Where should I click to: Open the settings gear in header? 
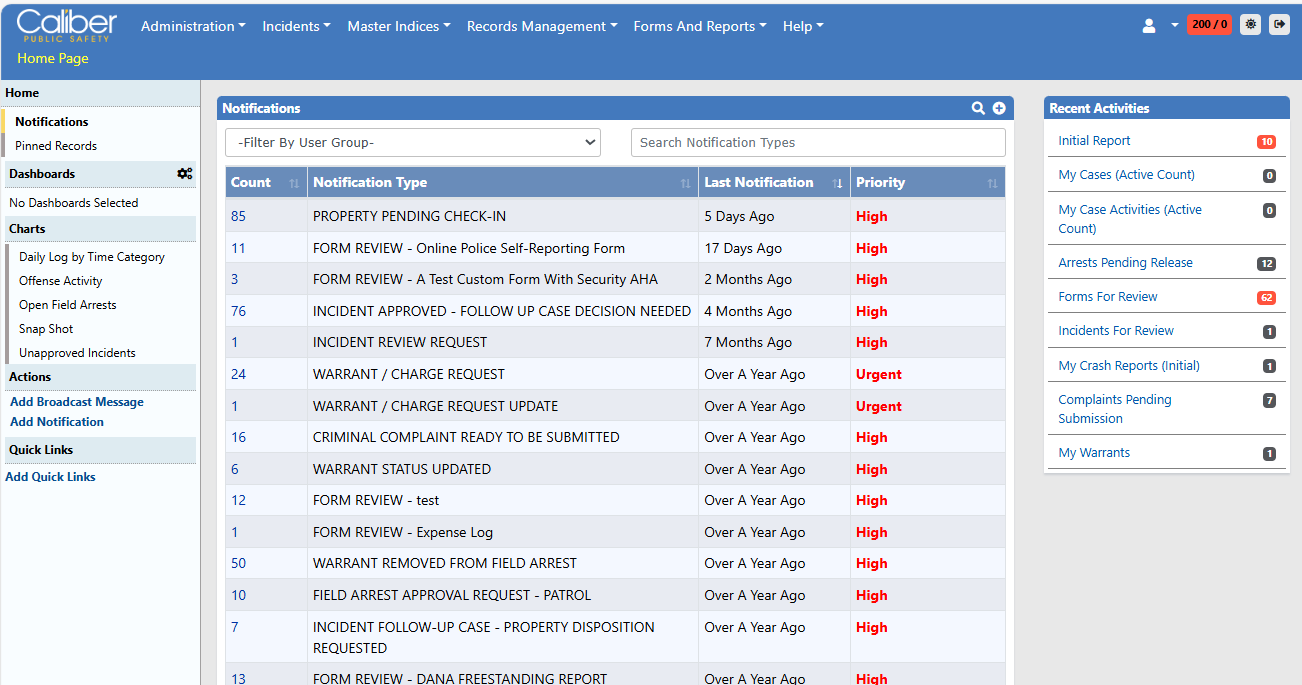1250,25
